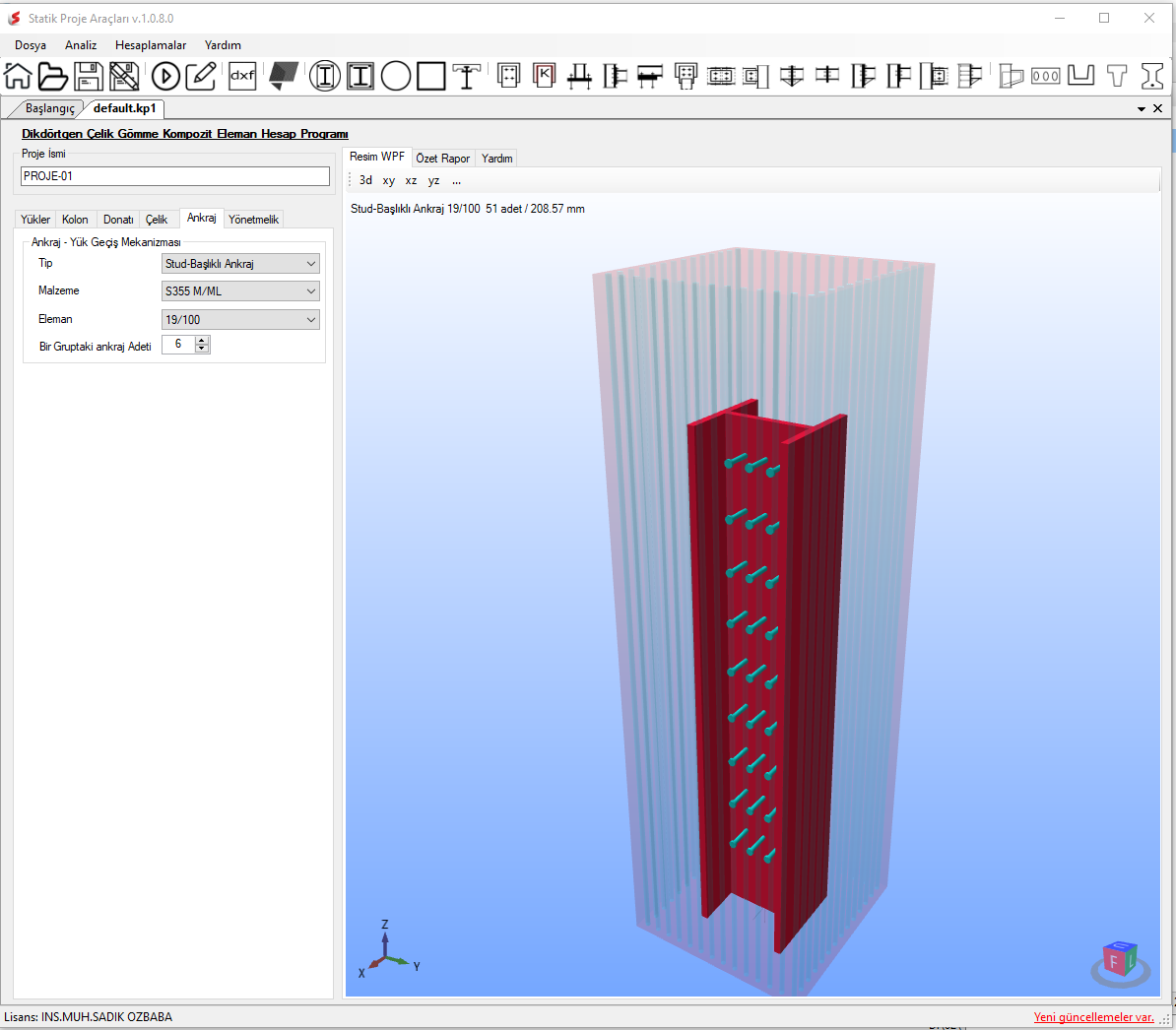The height and width of the screenshot is (1030, 1176).
Task: Click the Proje İsmi input field
Action: 174,176
